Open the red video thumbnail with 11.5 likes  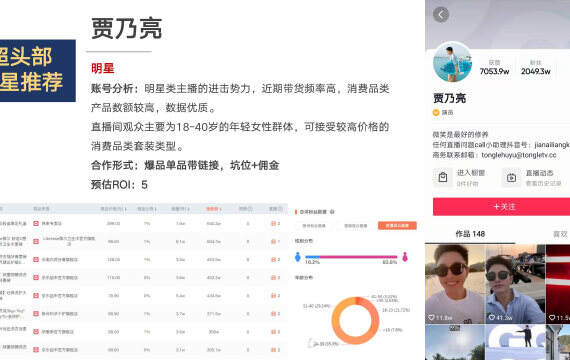pos(558,284)
